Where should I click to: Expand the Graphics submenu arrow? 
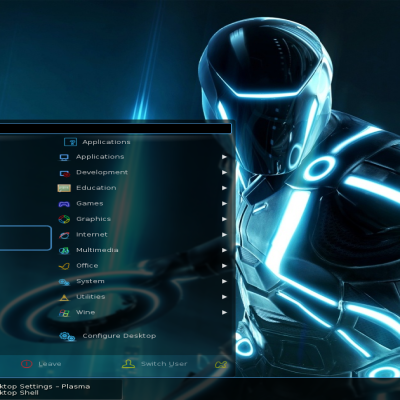[224, 219]
